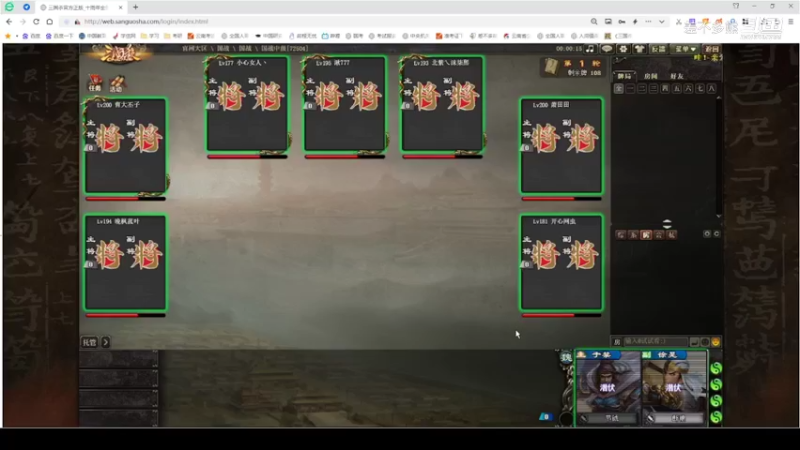Select the fifth chat channel icon
The image size is (800, 450).
coord(671,235)
